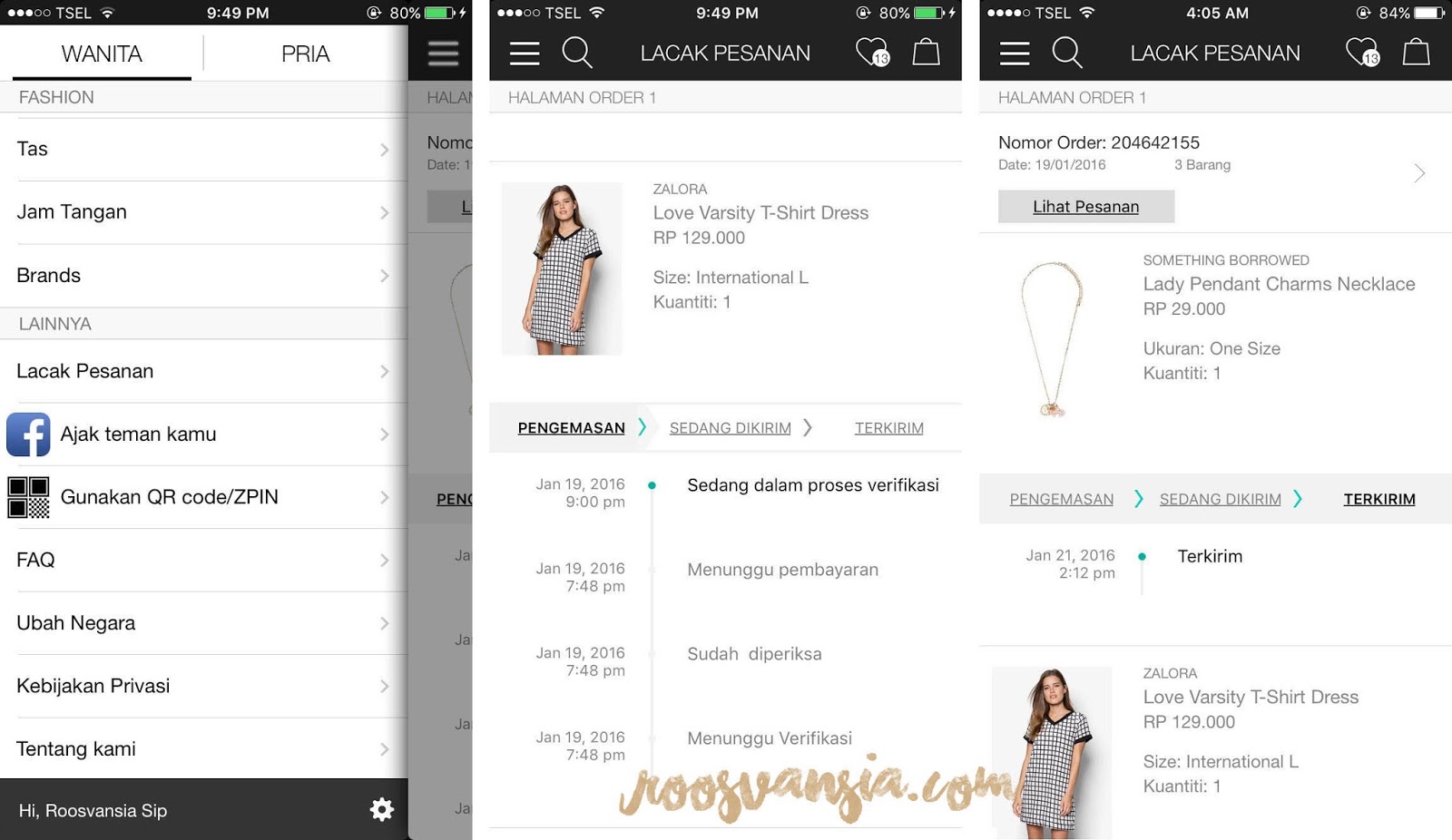Open dress thumbnail on middle screen
1452x840 pixels.
pyautogui.click(x=562, y=269)
